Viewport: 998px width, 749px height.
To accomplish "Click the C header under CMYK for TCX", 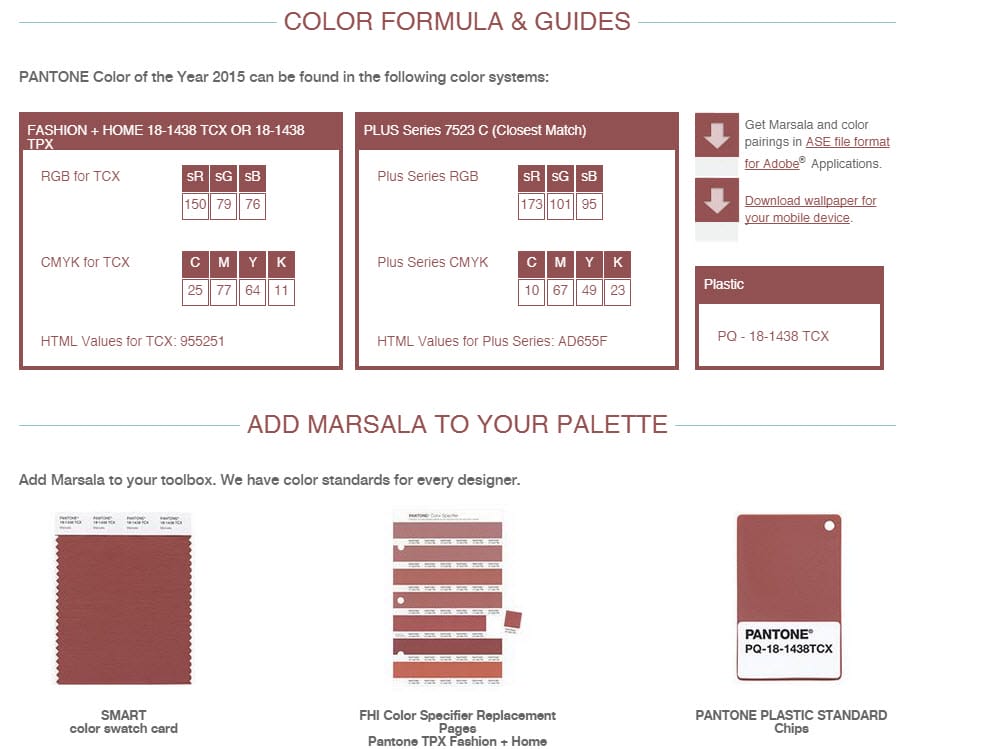I will coord(195,263).
